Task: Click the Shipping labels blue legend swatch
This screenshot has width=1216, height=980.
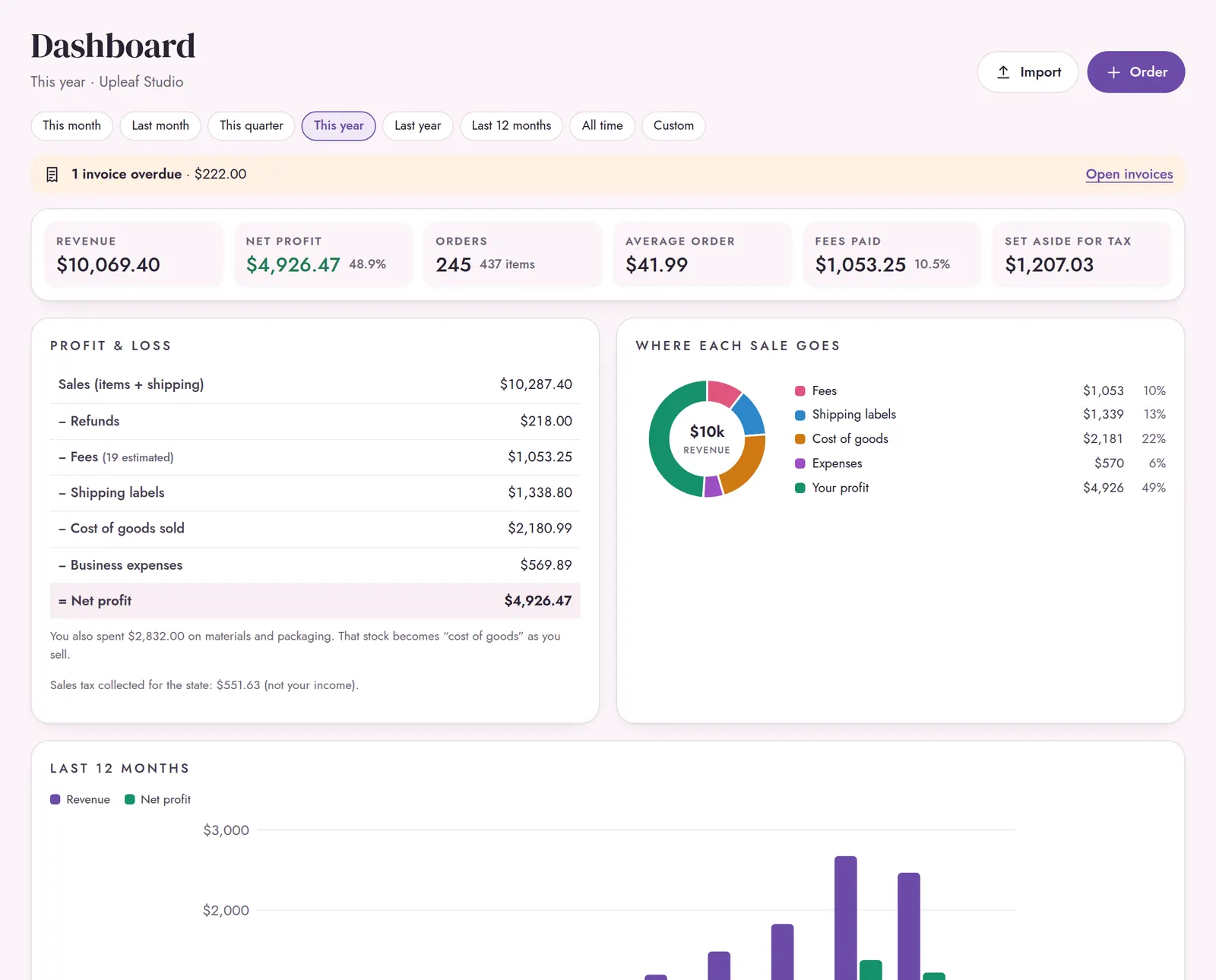Action: (800, 415)
